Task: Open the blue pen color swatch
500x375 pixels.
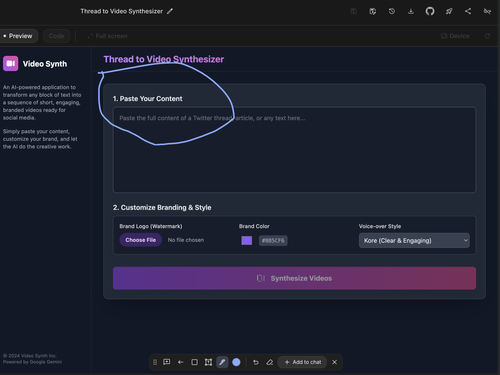Action: 236,362
